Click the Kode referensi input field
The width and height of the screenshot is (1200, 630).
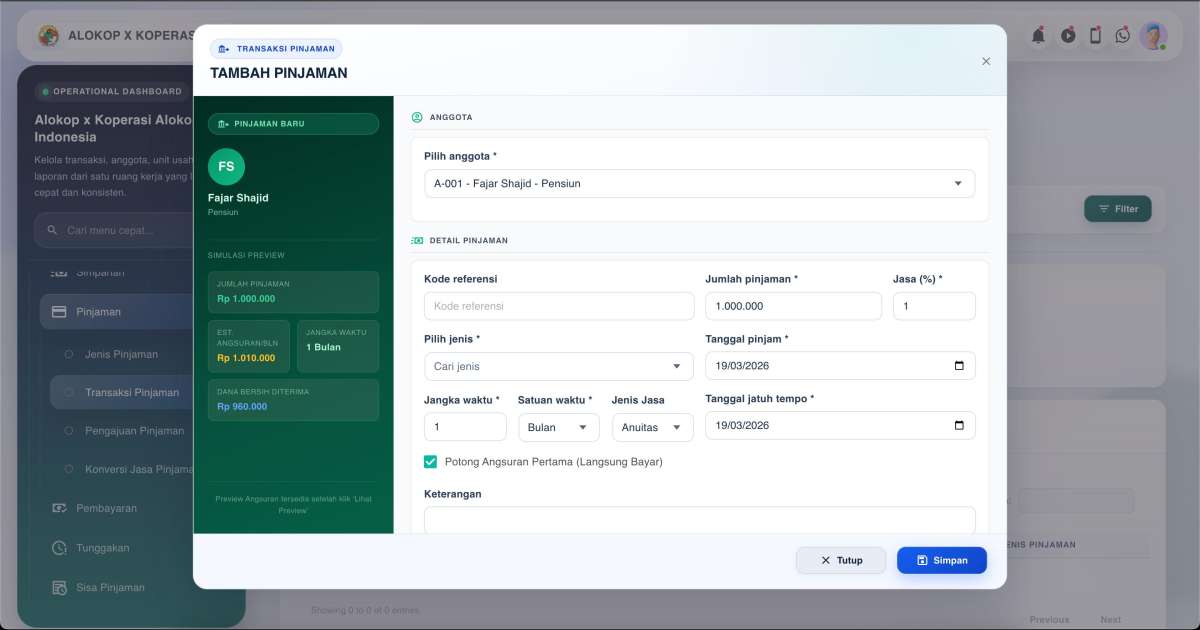(x=558, y=306)
